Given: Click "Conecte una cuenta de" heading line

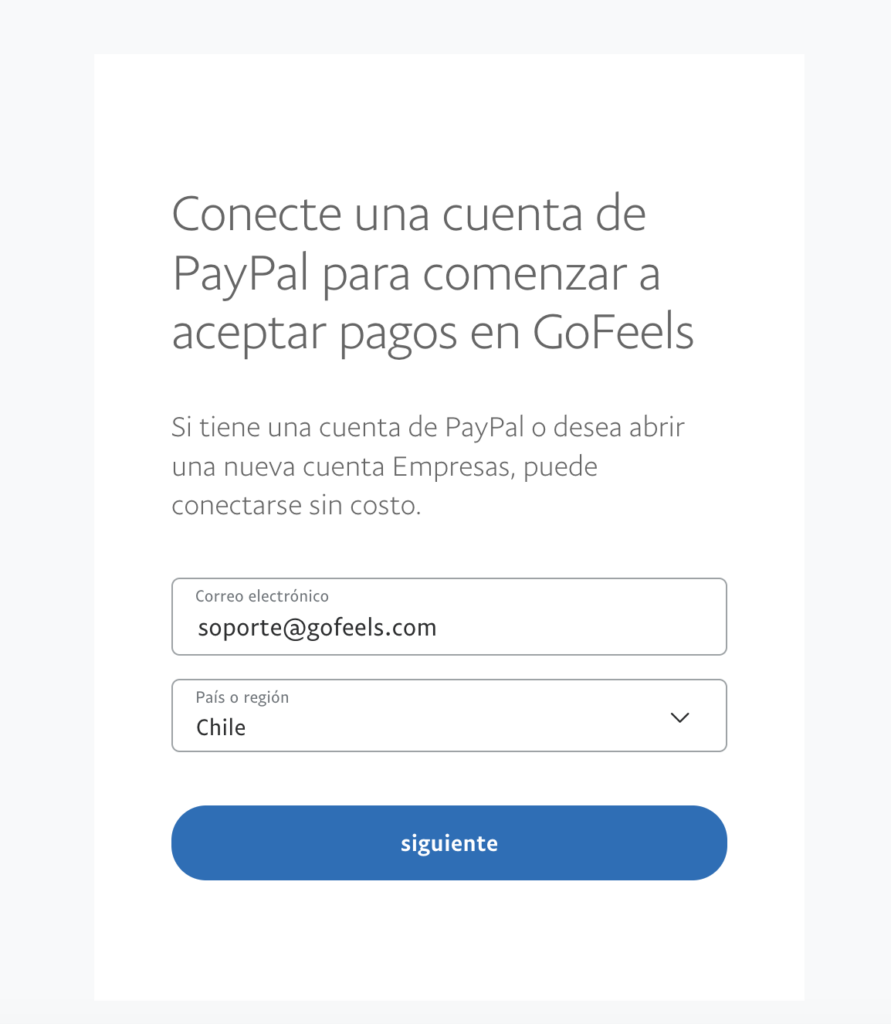Looking at the screenshot, I should pos(409,214).
